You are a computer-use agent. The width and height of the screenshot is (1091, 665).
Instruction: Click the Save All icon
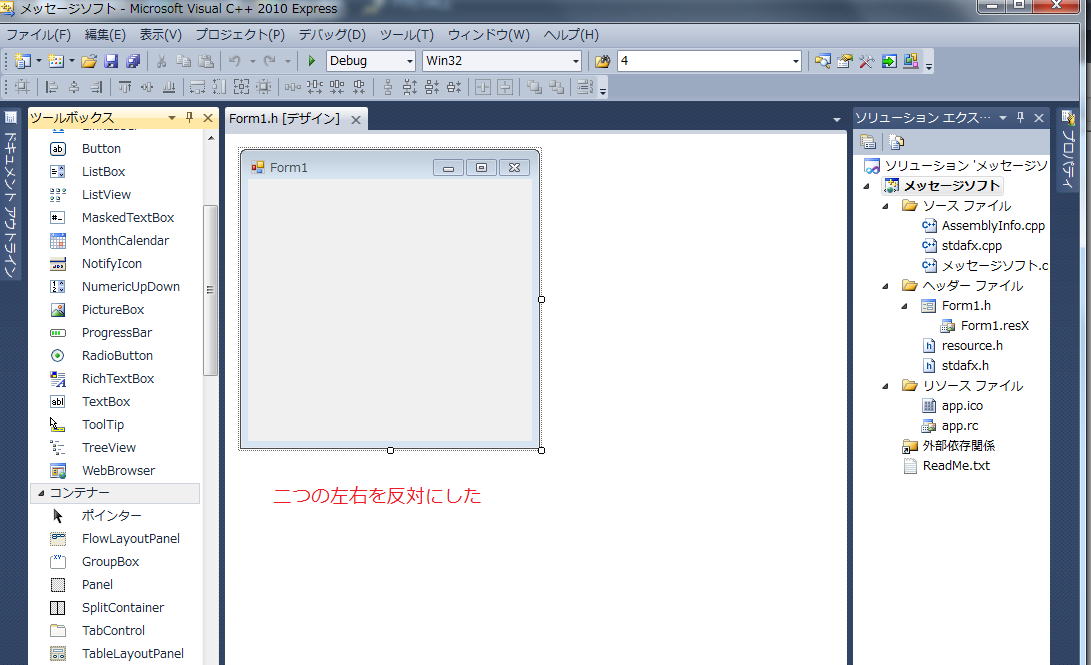coord(133,61)
